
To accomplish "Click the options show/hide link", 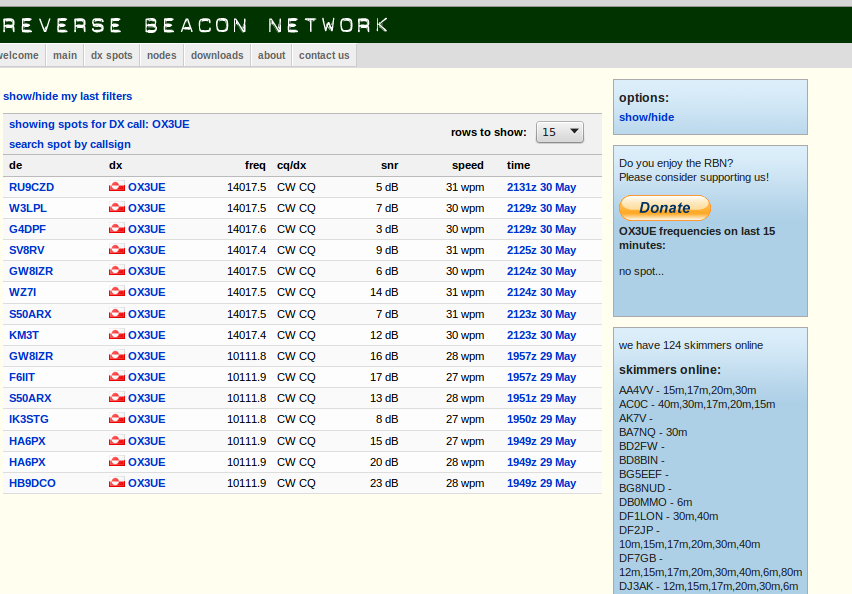I will pos(646,117).
